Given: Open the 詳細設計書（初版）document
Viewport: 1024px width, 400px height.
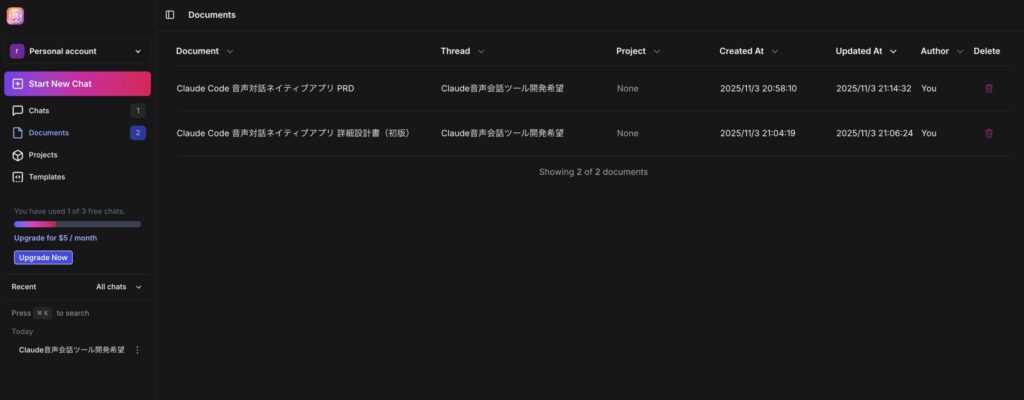Looking at the screenshot, I should point(295,133).
